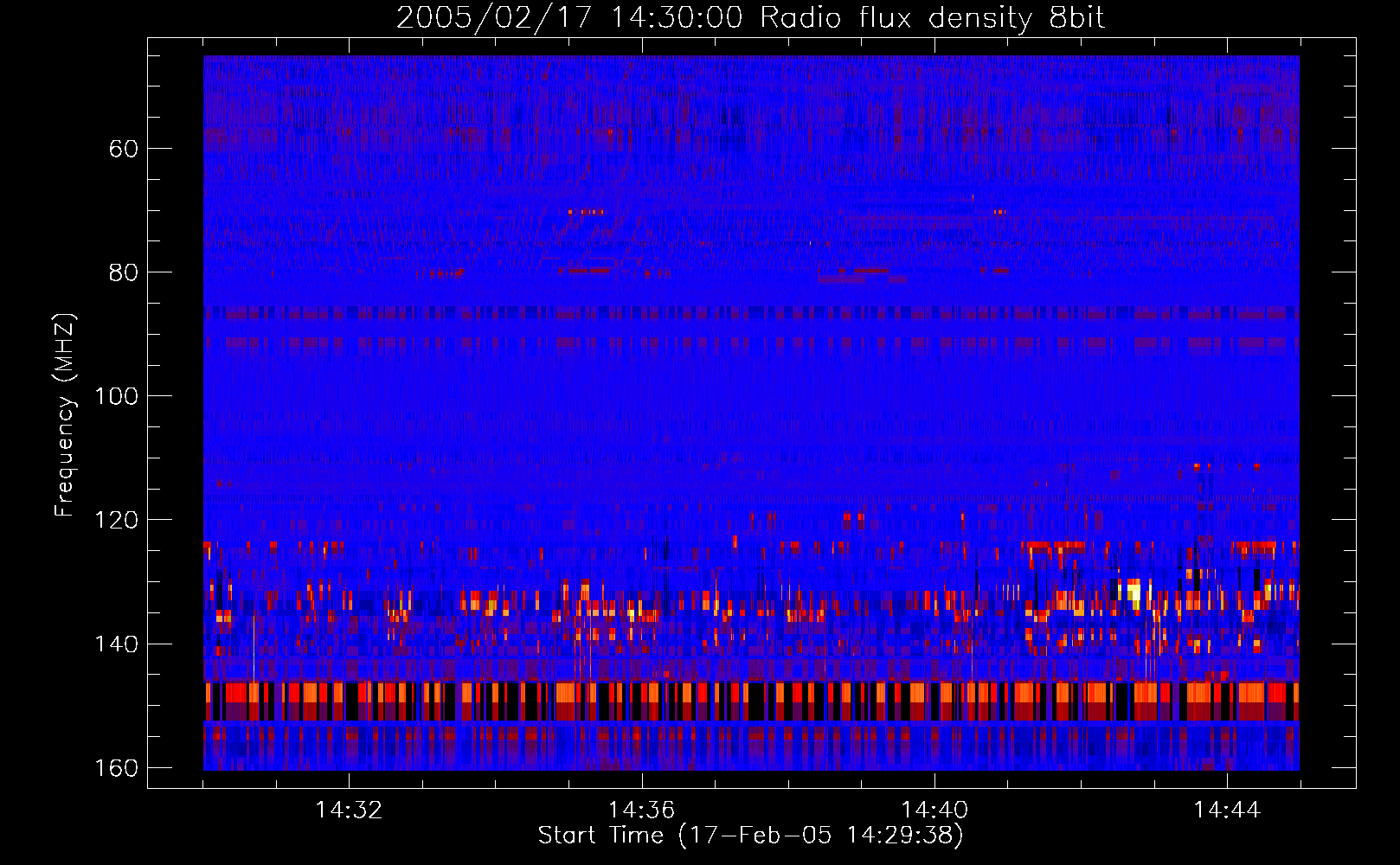Click the plot title '2005/02/17 14:30:00 Radio flux density 8bit'

(750, 18)
